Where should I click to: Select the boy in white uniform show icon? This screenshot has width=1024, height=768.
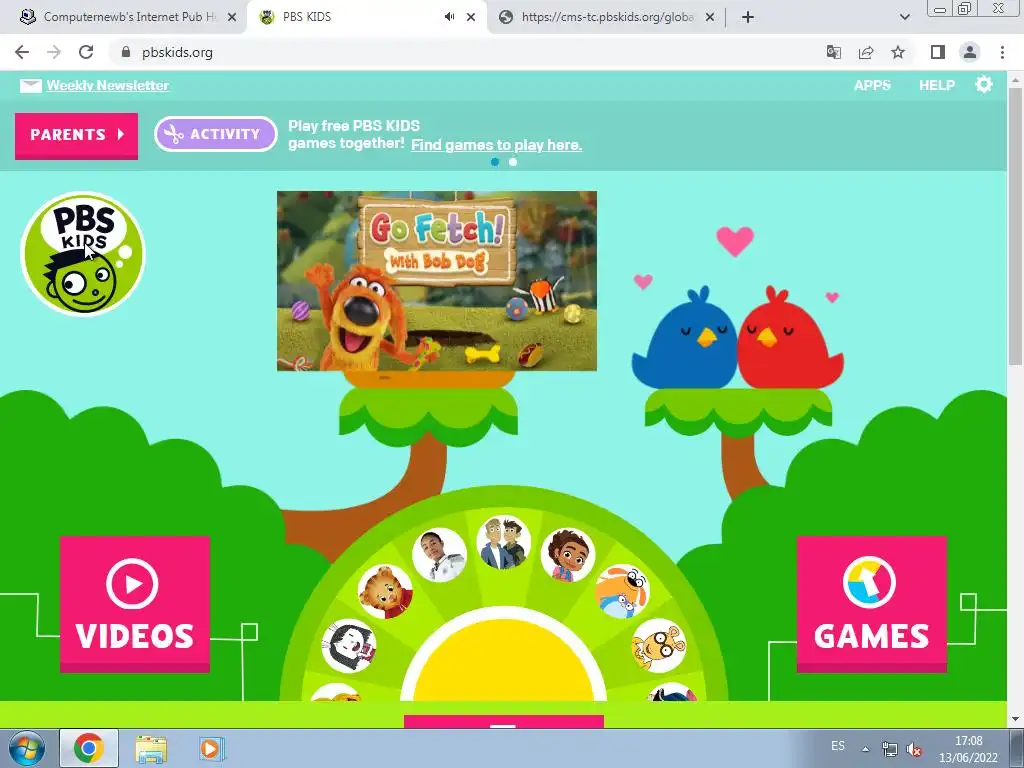(440, 554)
